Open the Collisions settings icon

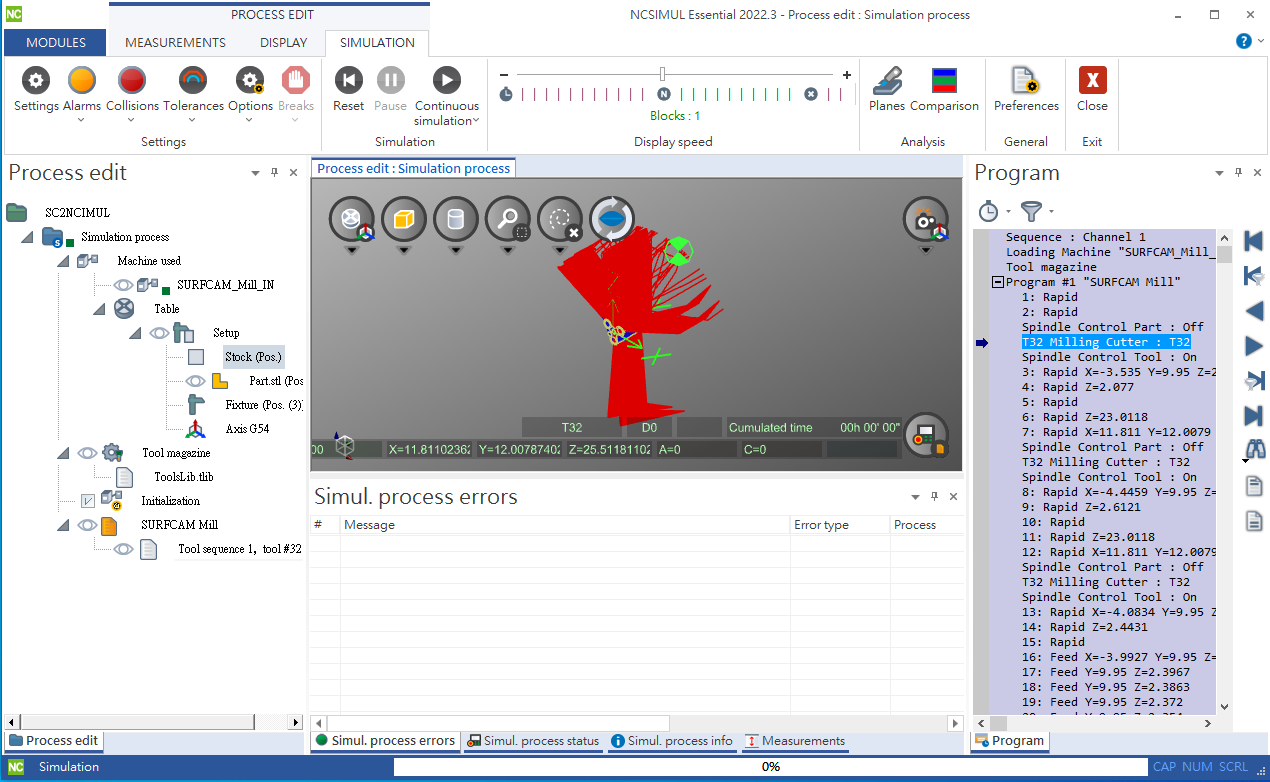click(x=132, y=81)
